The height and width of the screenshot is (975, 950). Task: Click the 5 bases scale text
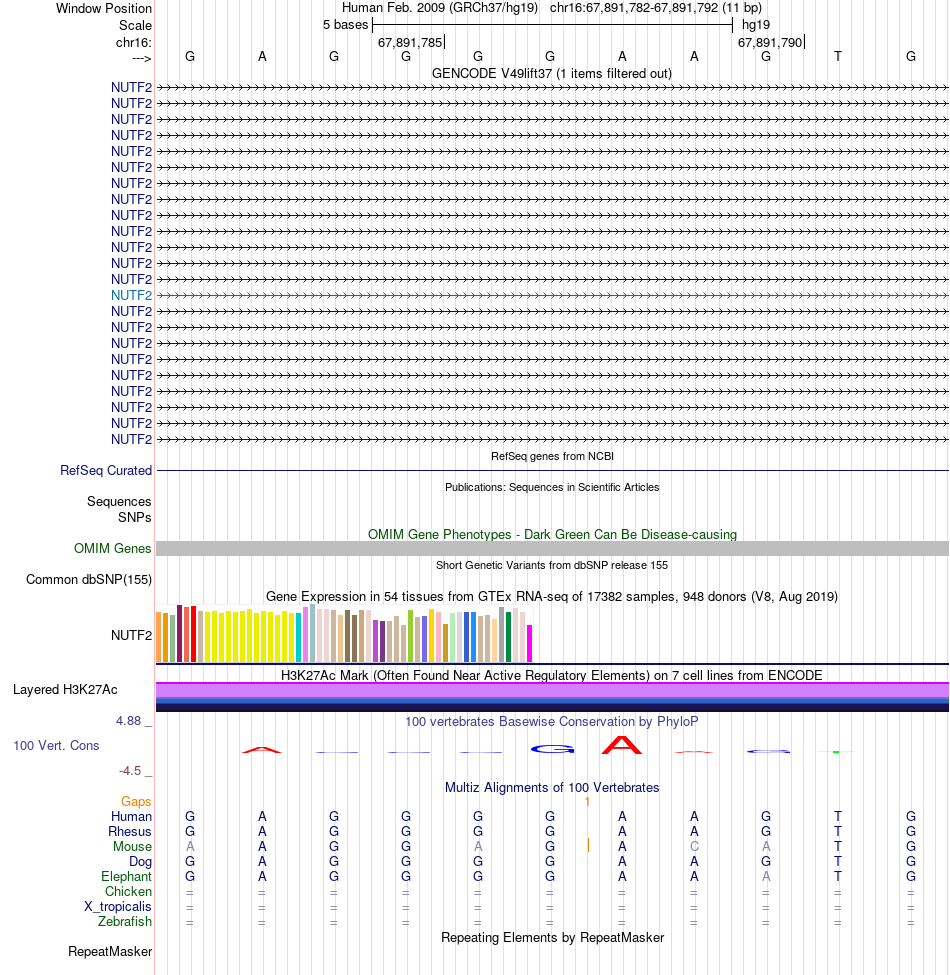tap(345, 25)
